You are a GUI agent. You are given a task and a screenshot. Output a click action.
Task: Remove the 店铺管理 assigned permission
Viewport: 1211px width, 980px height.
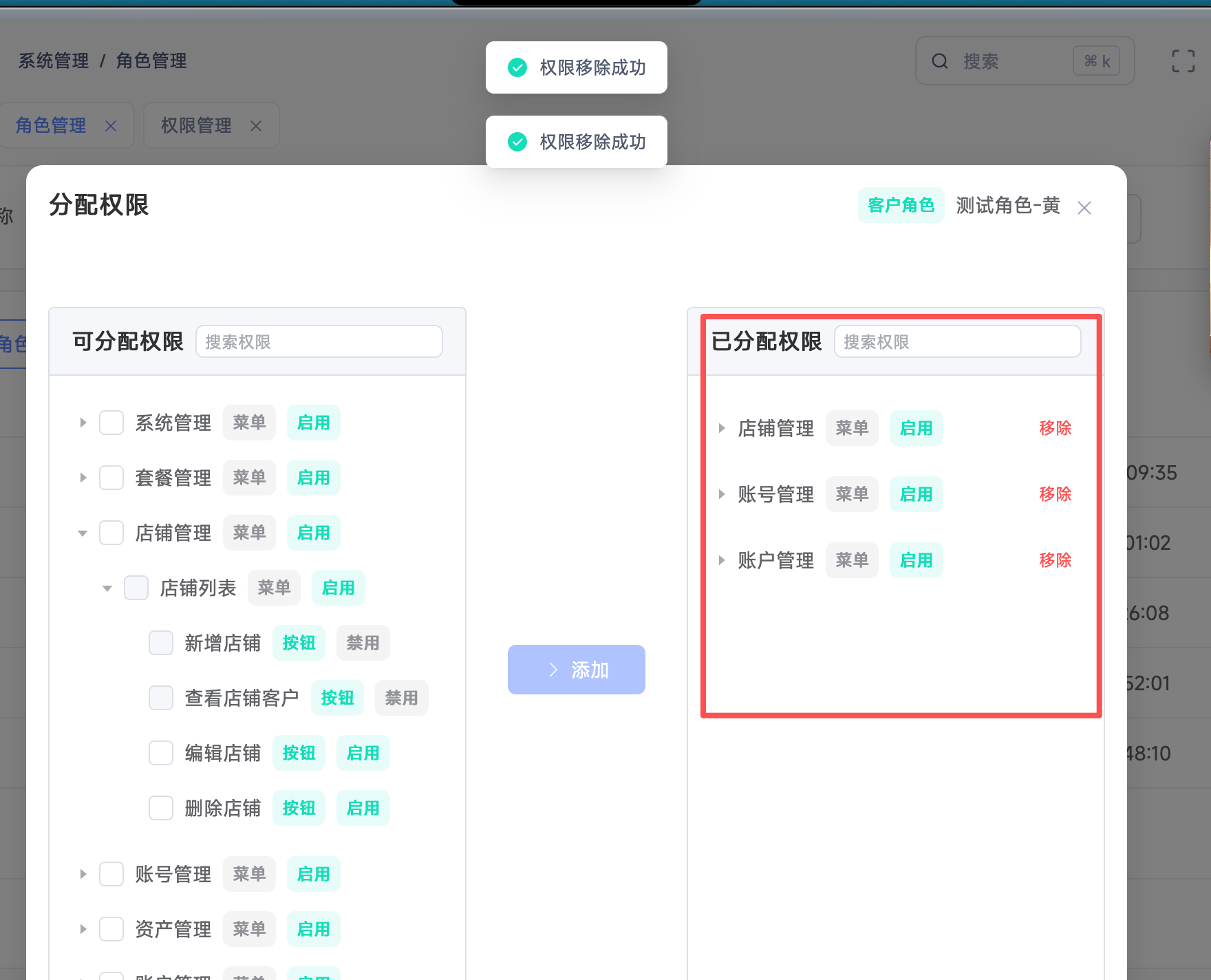tap(1055, 428)
